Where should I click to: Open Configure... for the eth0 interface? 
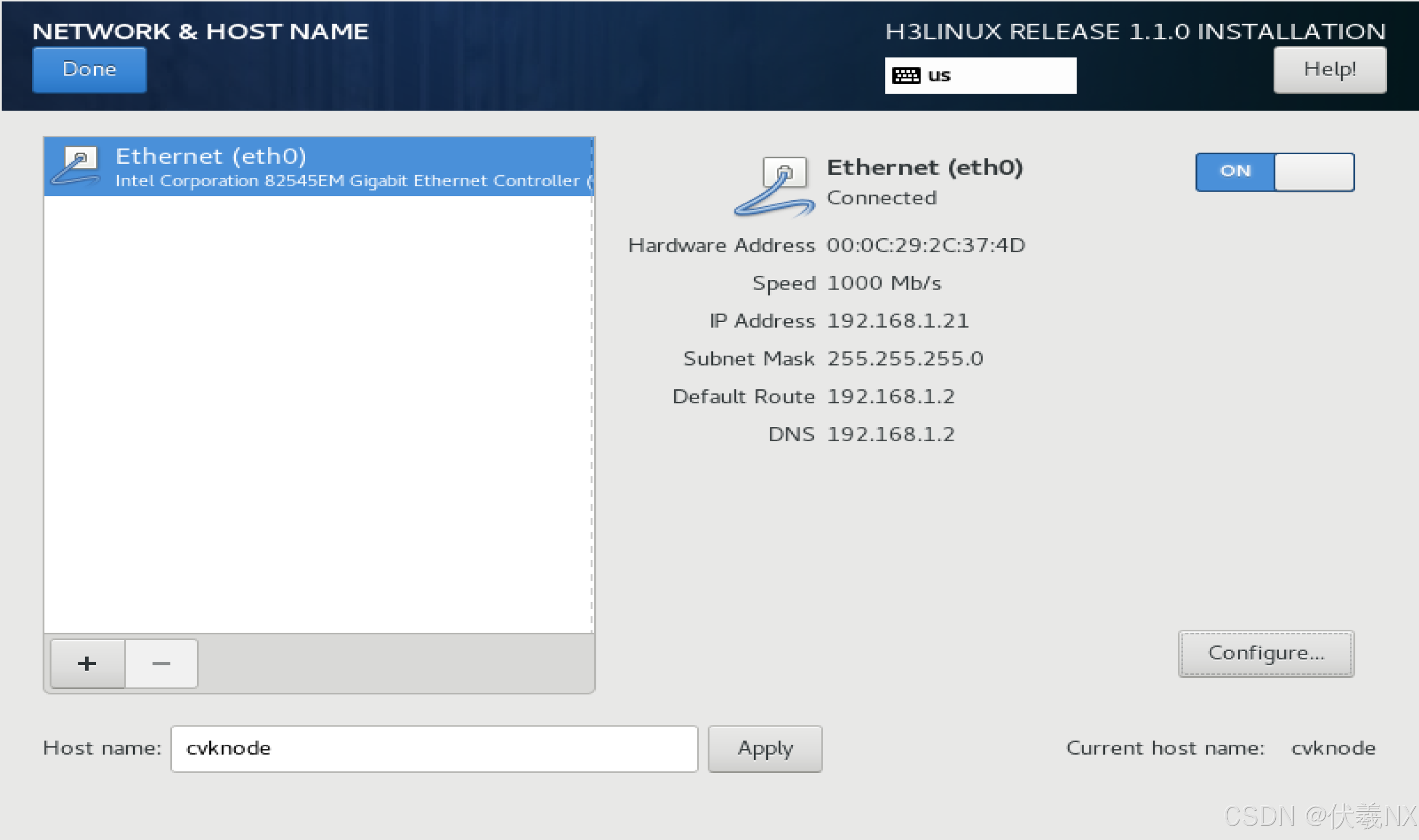(x=1266, y=653)
